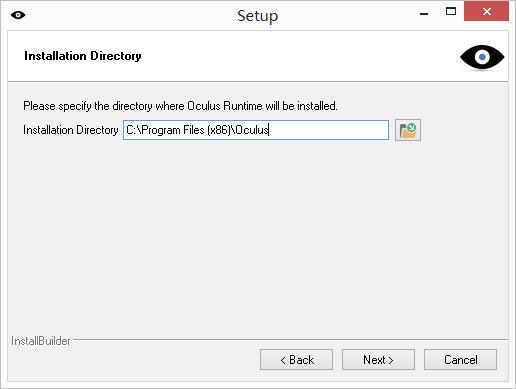Viewport: 516px width, 389px height.
Task: Click the Setup title bar text
Action: click(x=257, y=16)
